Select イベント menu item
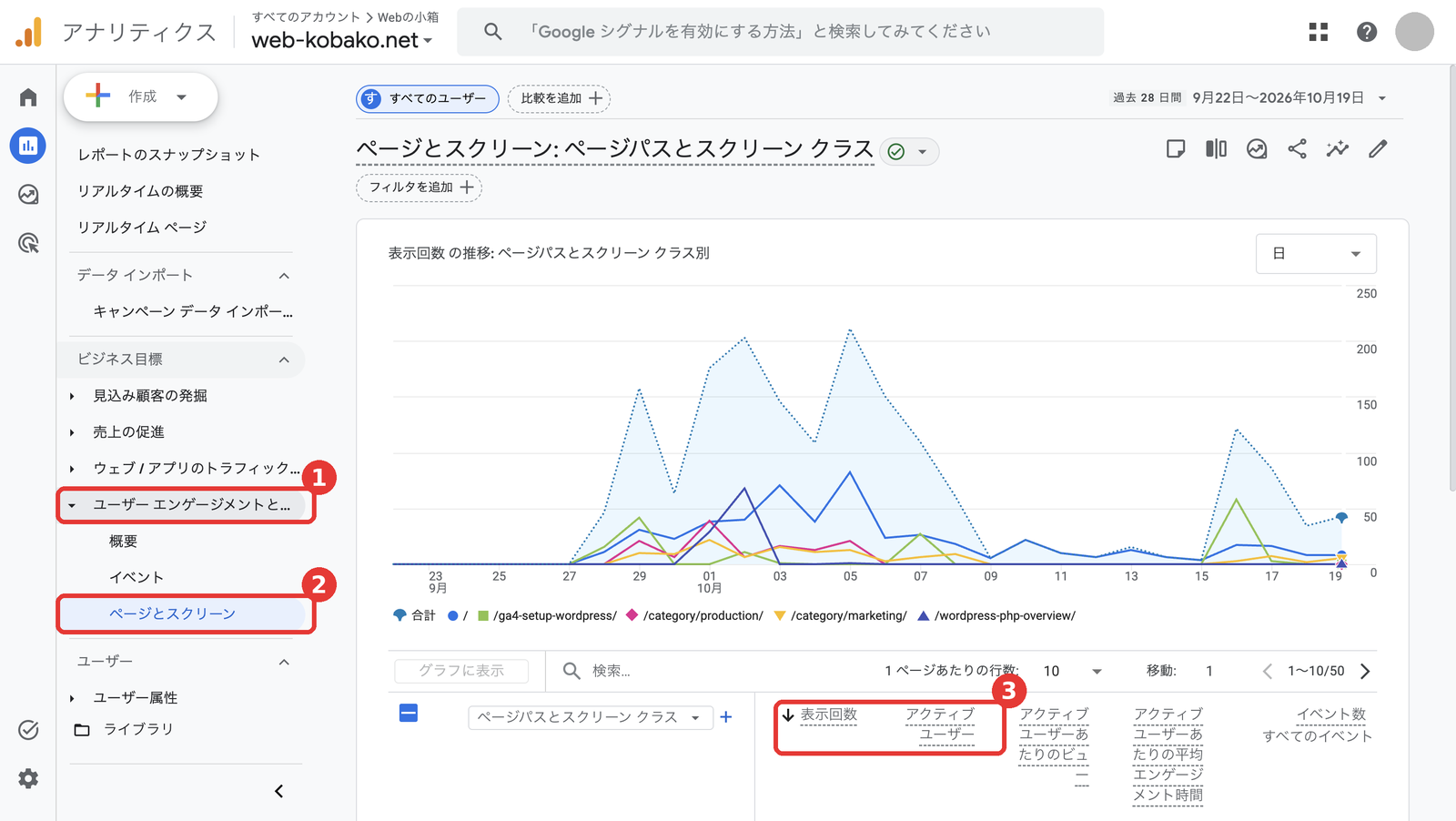 coord(136,578)
